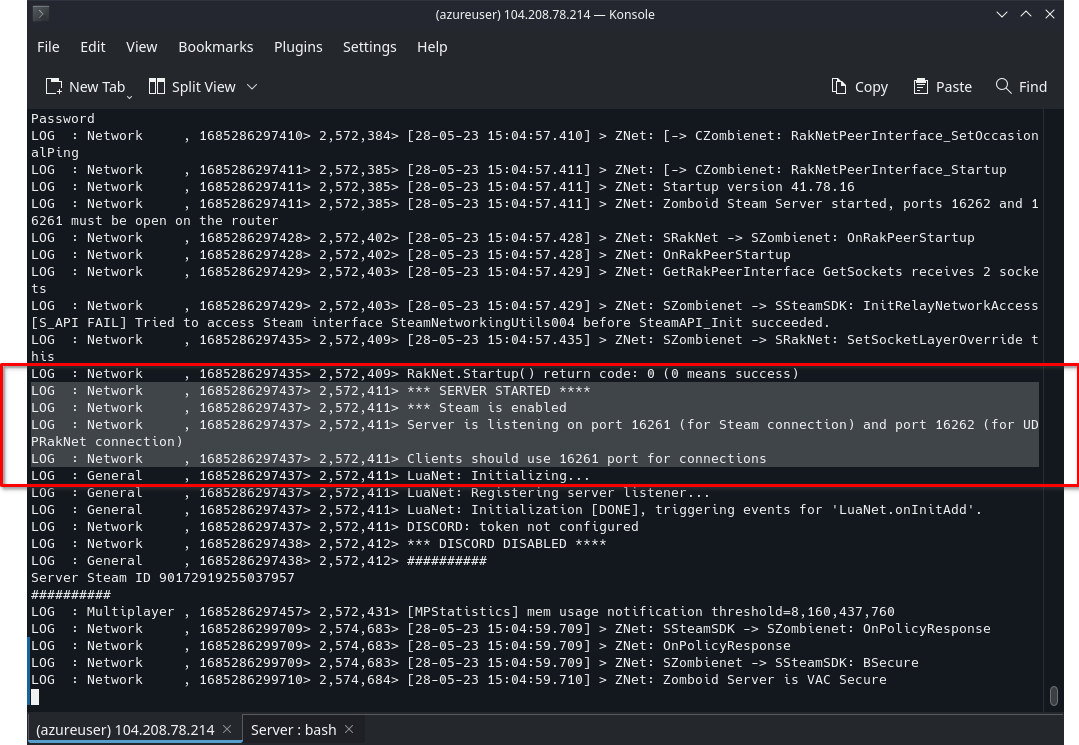Open the Find search bar
The width and height of the screenshot is (1079, 745).
pyautogui.click(x=1021, y=87)
